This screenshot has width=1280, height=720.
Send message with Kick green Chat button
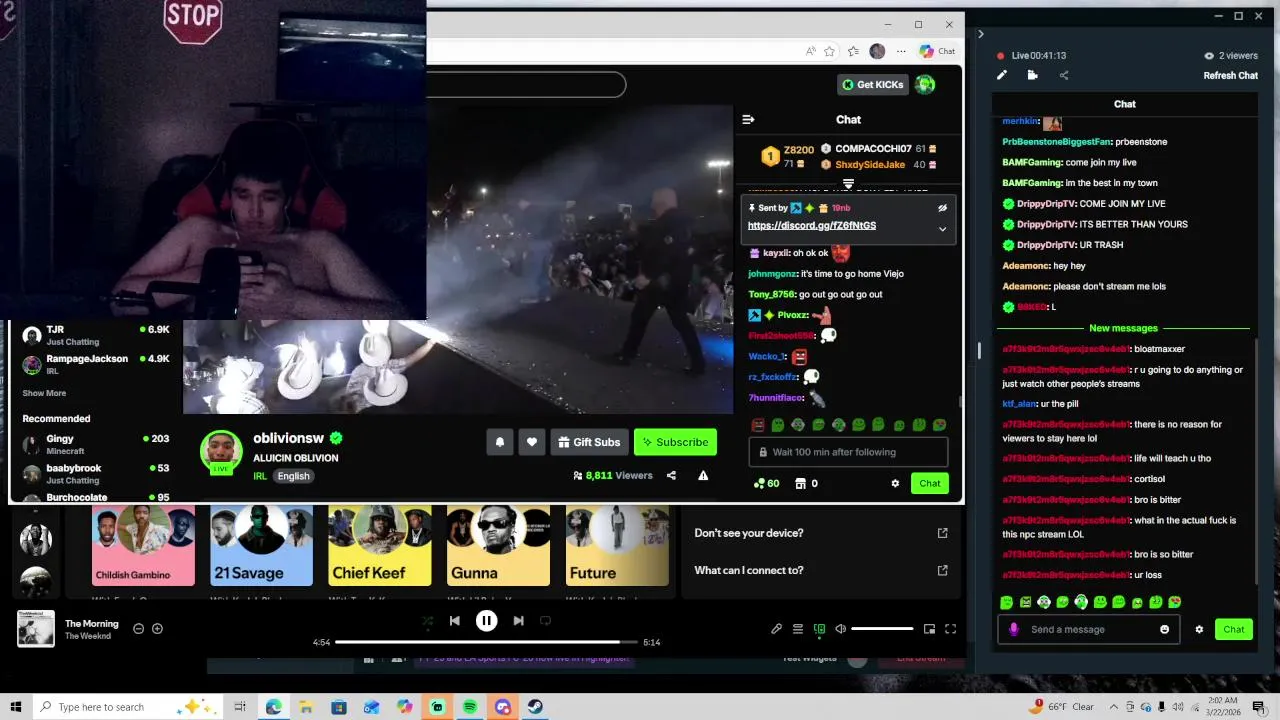pos(930,483)
